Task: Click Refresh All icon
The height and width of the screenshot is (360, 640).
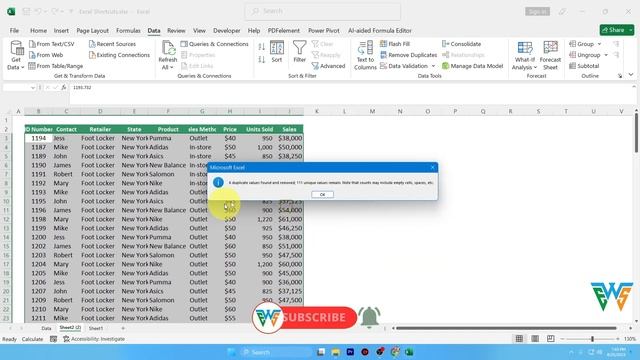Action: (168, 48)
